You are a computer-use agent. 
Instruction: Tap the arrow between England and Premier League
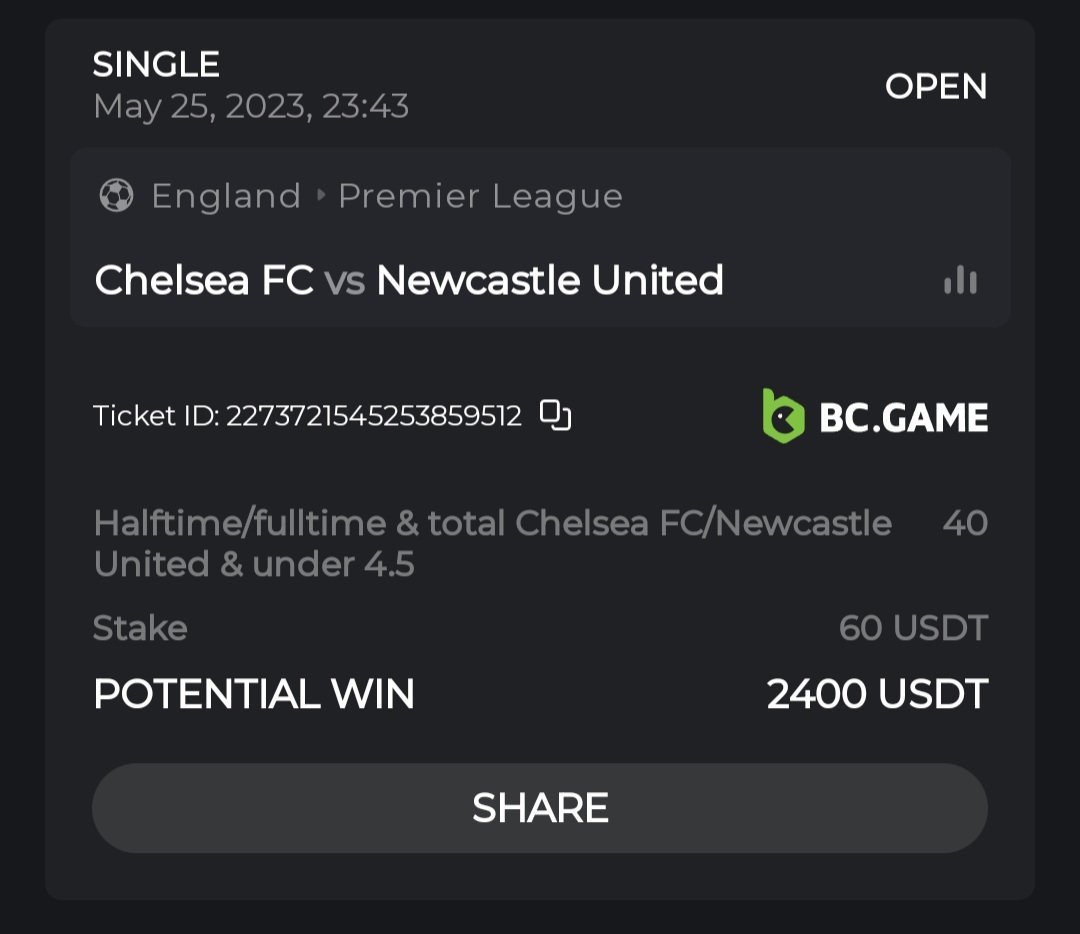(x=321, y=196)
